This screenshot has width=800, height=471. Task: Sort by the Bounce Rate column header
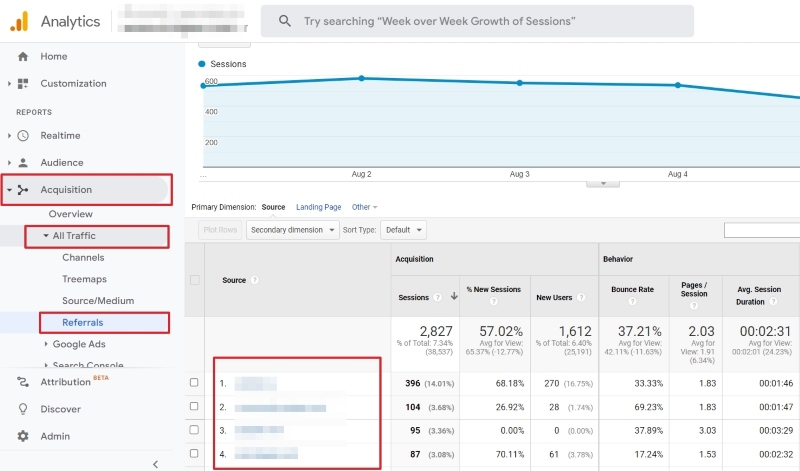click(x=632, y=289)
